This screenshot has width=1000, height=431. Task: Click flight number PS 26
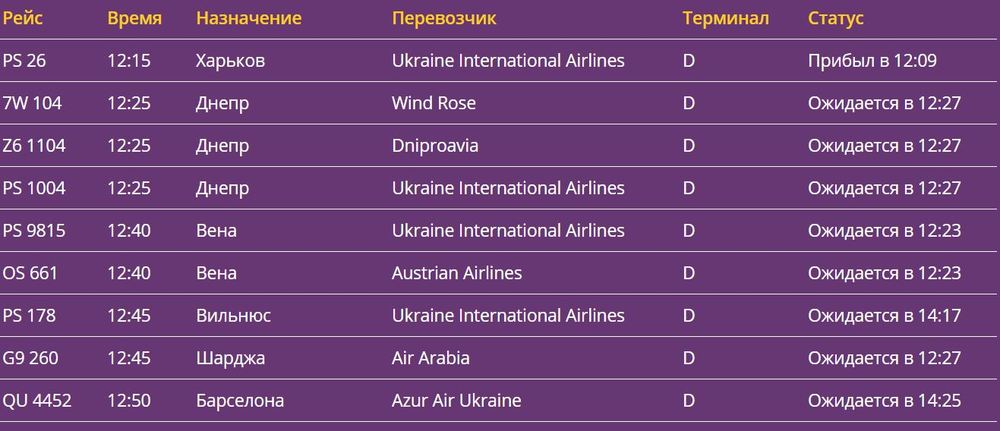click(x=25, y=61)
